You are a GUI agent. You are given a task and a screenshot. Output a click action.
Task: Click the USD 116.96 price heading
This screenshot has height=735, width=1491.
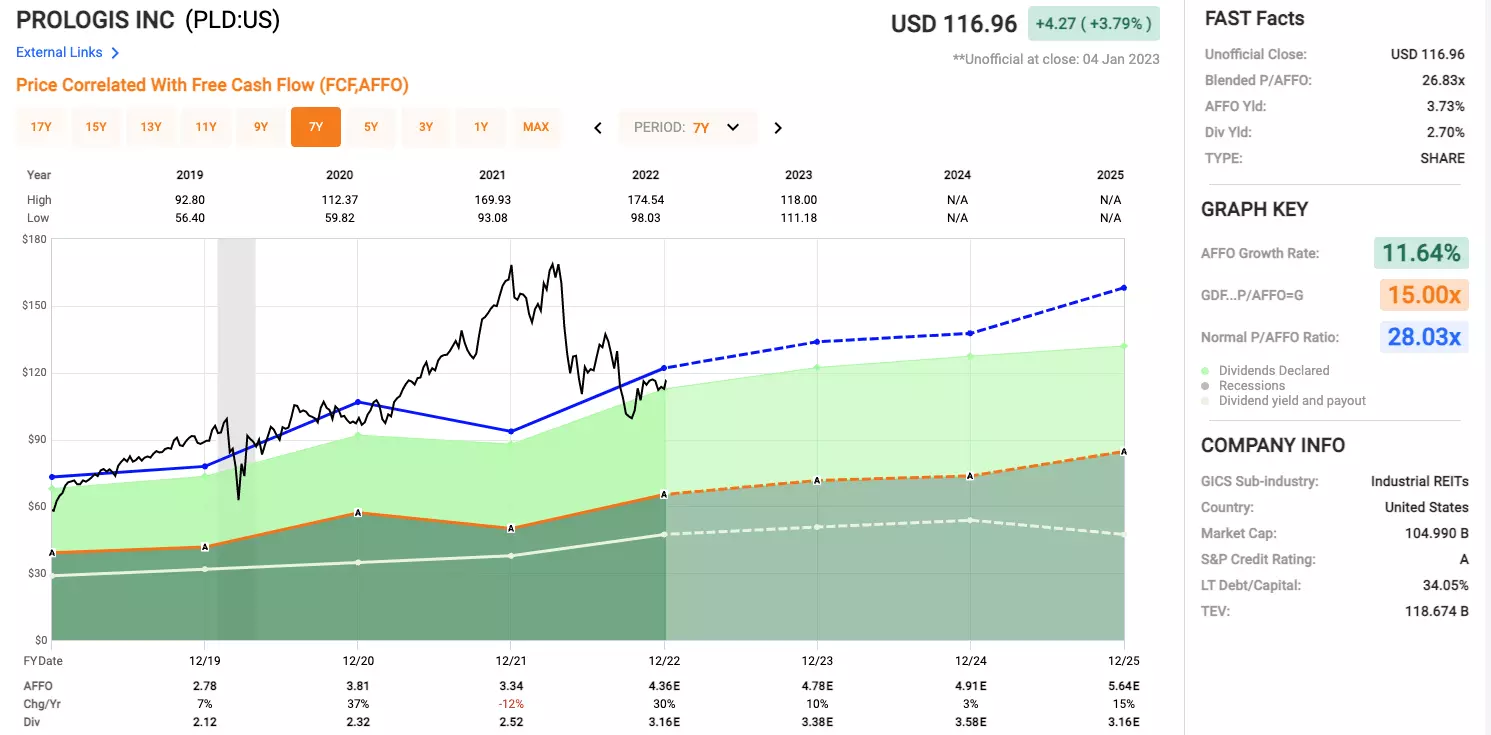coord(954,24)
